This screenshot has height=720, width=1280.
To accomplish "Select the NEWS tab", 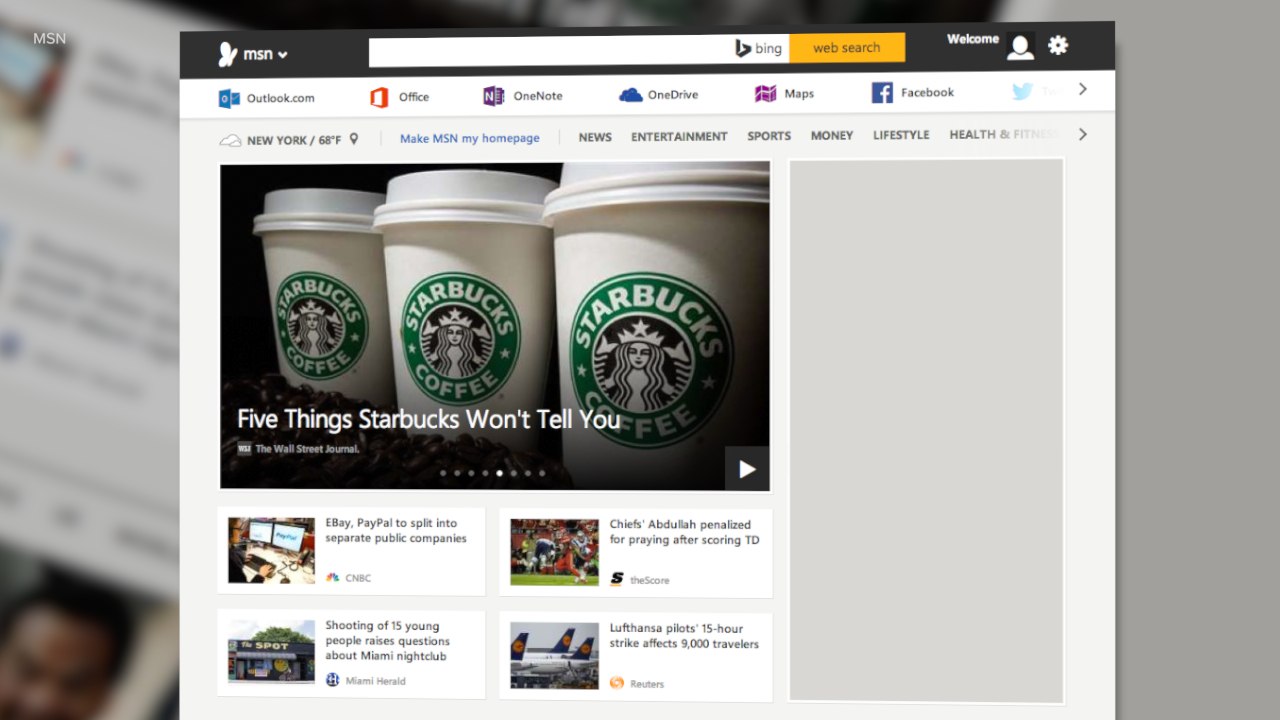I will [x=595, y=137].
